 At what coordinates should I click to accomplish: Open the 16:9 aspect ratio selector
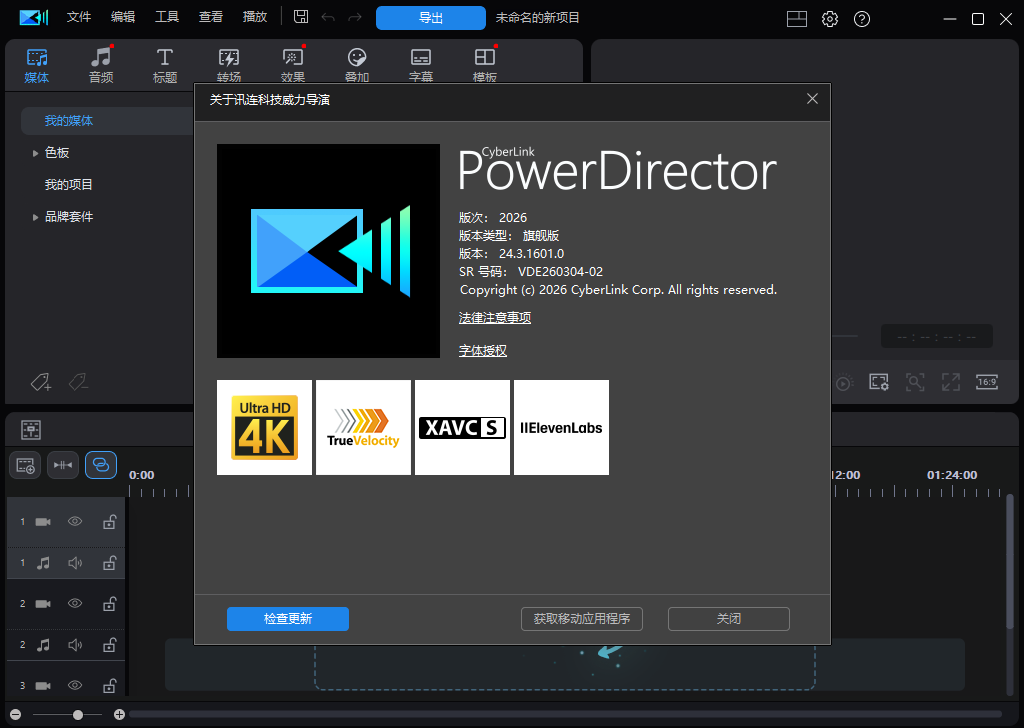(x=987, y=382)
